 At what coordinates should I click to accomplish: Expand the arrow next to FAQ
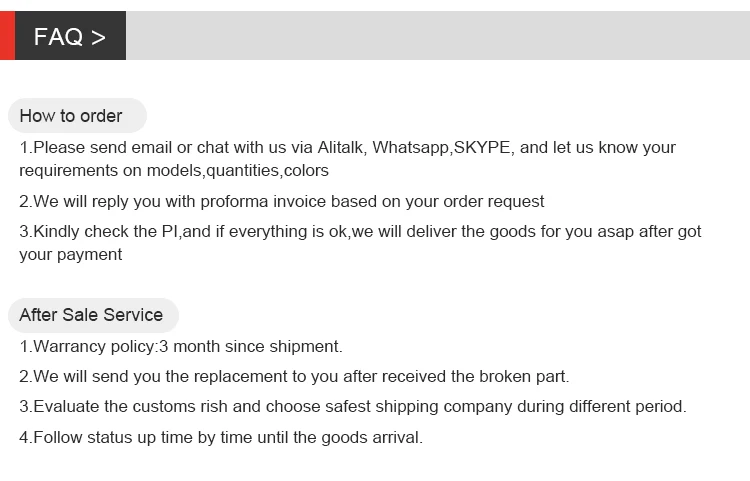click(x=98, y=37)
